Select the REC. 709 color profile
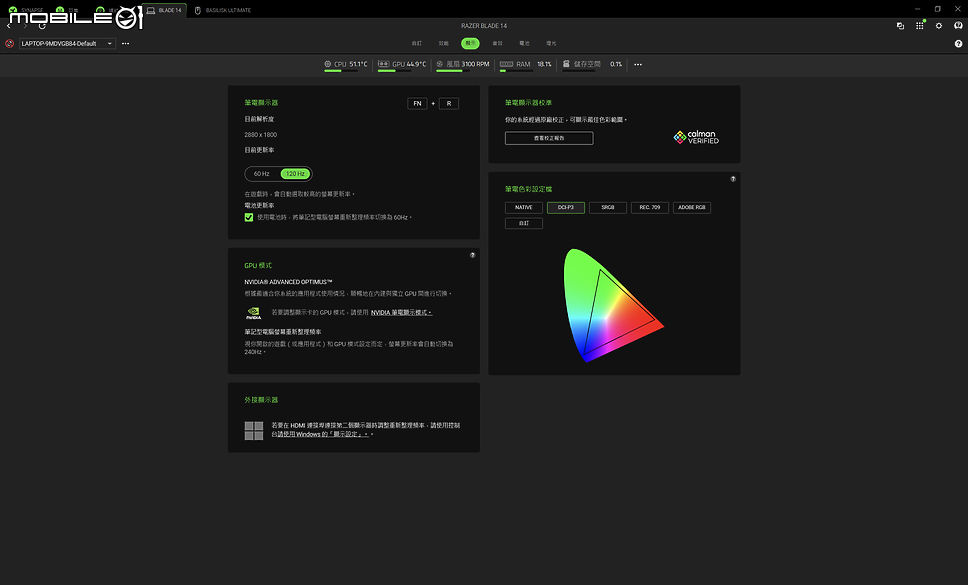The width and height of the screenshot is (968, 585). click(x=649, y=207)
